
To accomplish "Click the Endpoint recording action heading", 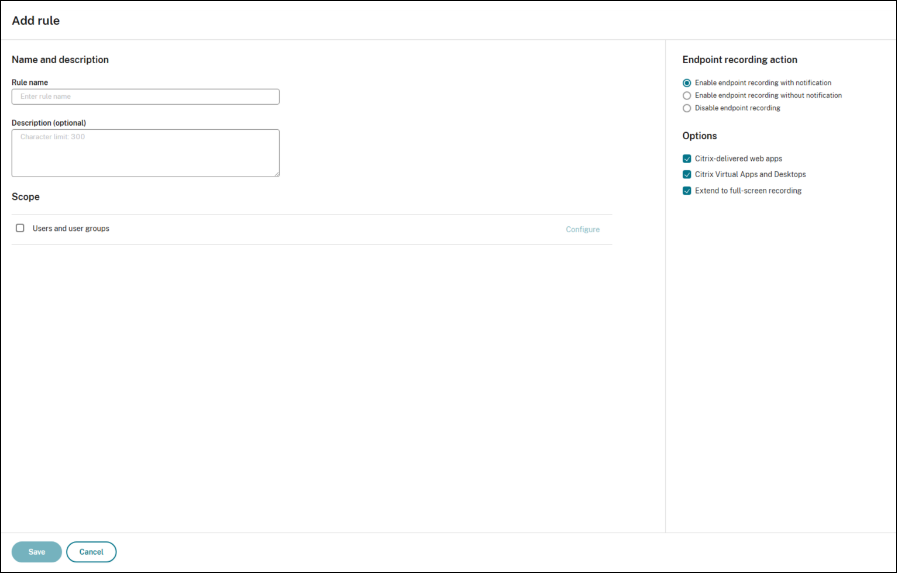I will (740, 59).
